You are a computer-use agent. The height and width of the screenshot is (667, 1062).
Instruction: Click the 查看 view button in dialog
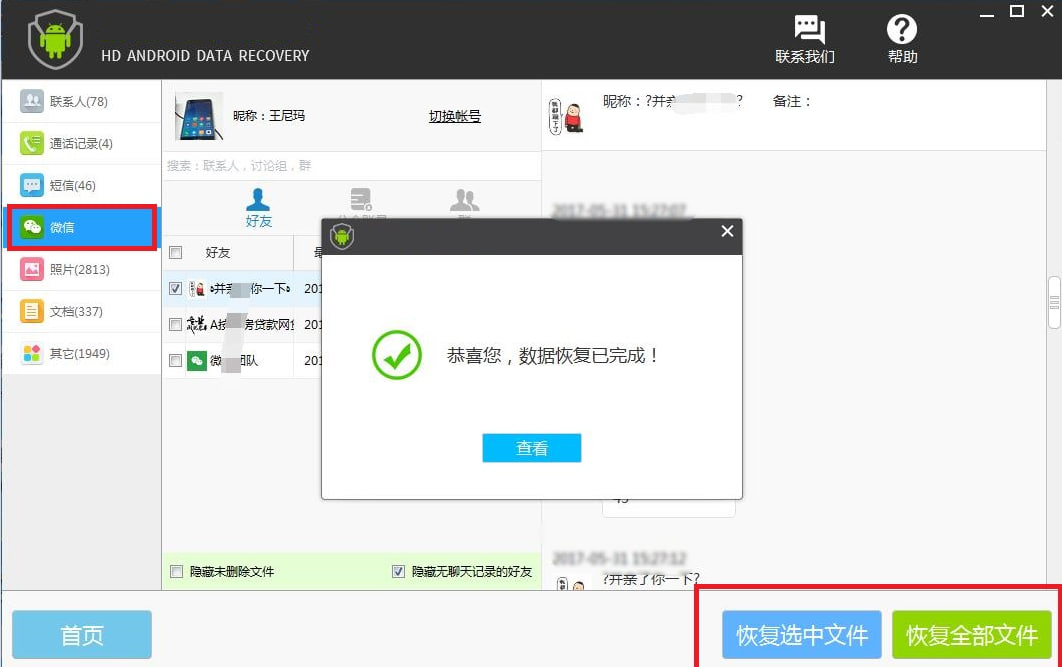[x=531, y=448]
